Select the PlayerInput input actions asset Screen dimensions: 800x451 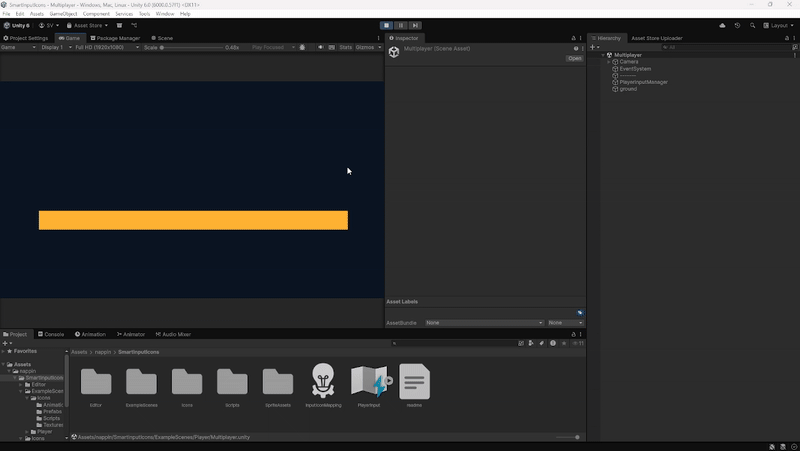(371, 381)
